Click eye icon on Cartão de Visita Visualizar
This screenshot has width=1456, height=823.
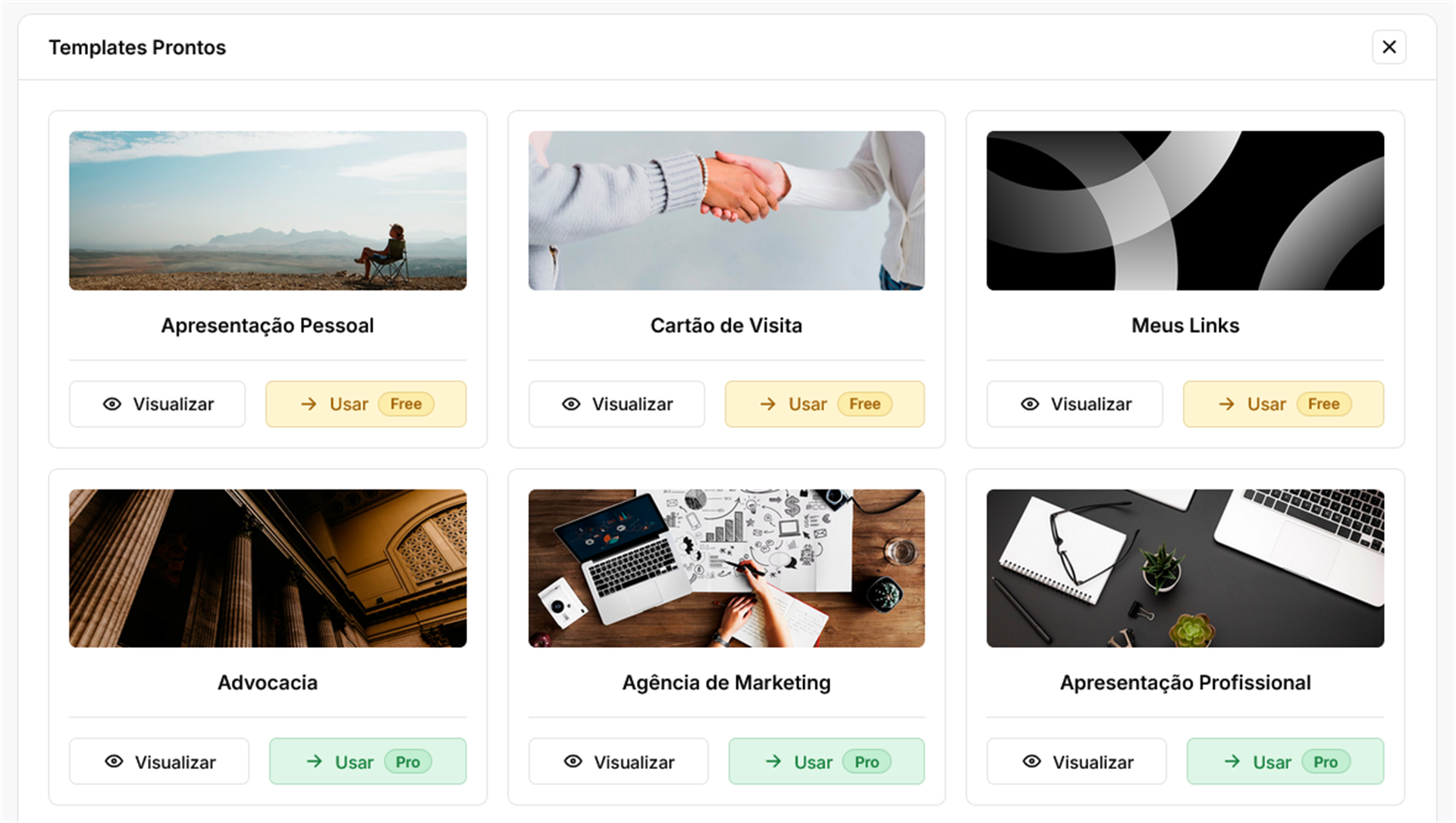pyautogui.click(x=571, y=404)
